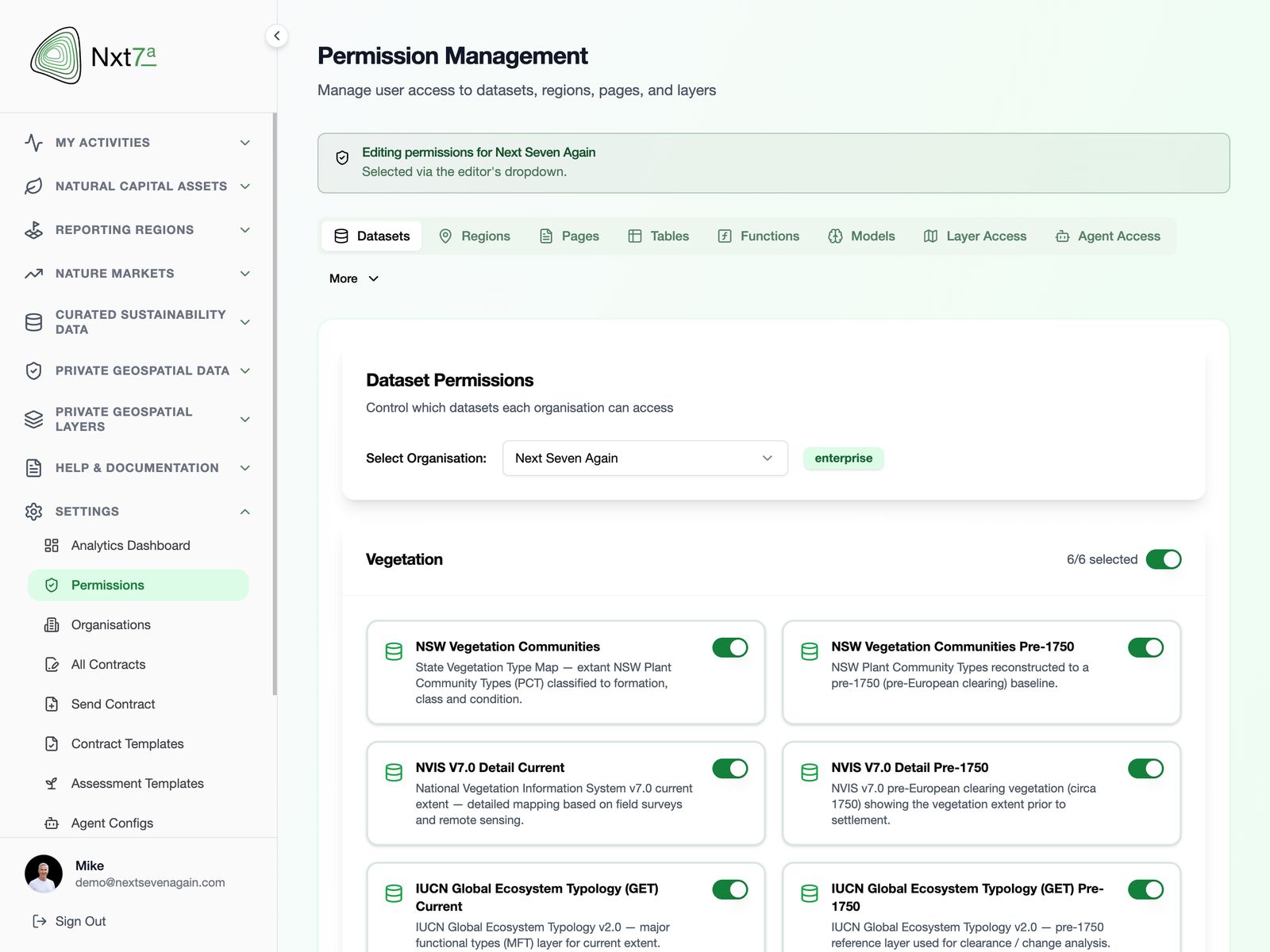Disable IUCN GET Current dataset toggle

coord(730,889)
